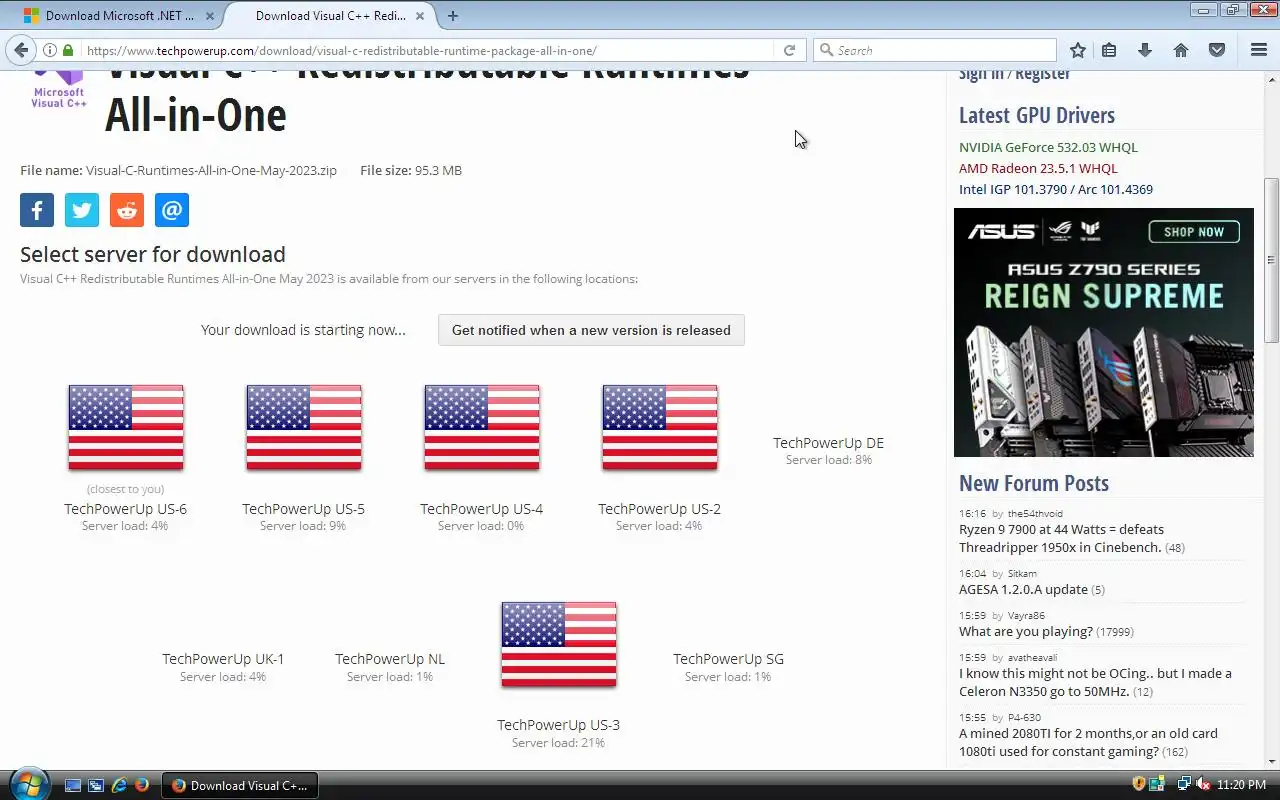Show bookmarks list icon
This screenshot has height=800, width=1280.
tap(1109, 50)
